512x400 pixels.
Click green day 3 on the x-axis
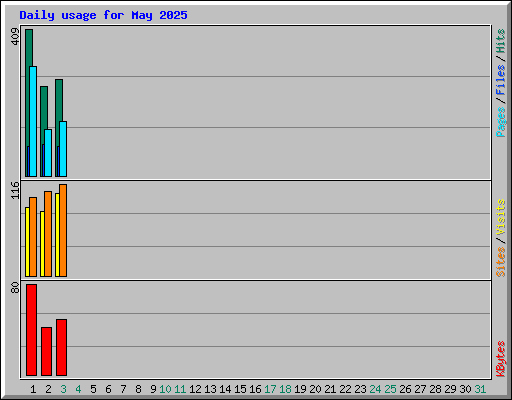(63, 389)
